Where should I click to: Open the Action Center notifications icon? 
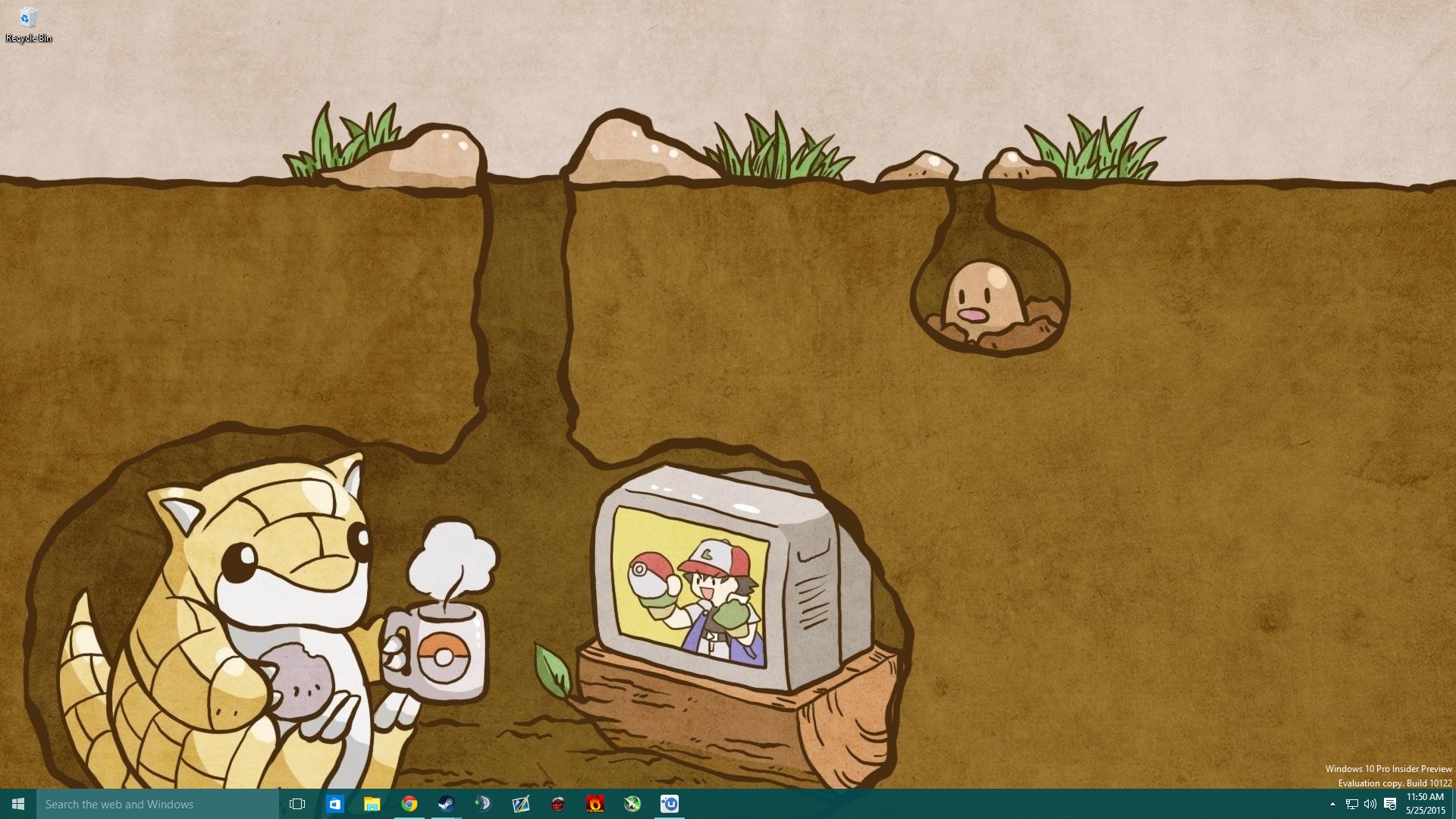[1390, 804]
